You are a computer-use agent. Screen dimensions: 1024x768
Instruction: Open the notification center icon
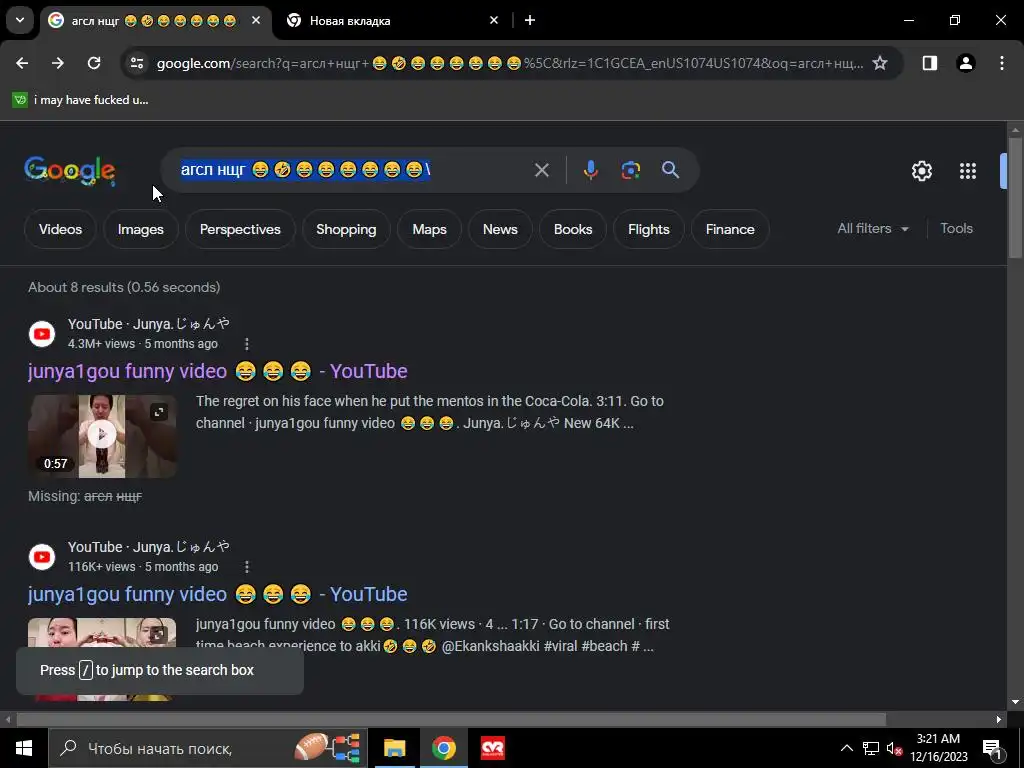tap(992, 748)
